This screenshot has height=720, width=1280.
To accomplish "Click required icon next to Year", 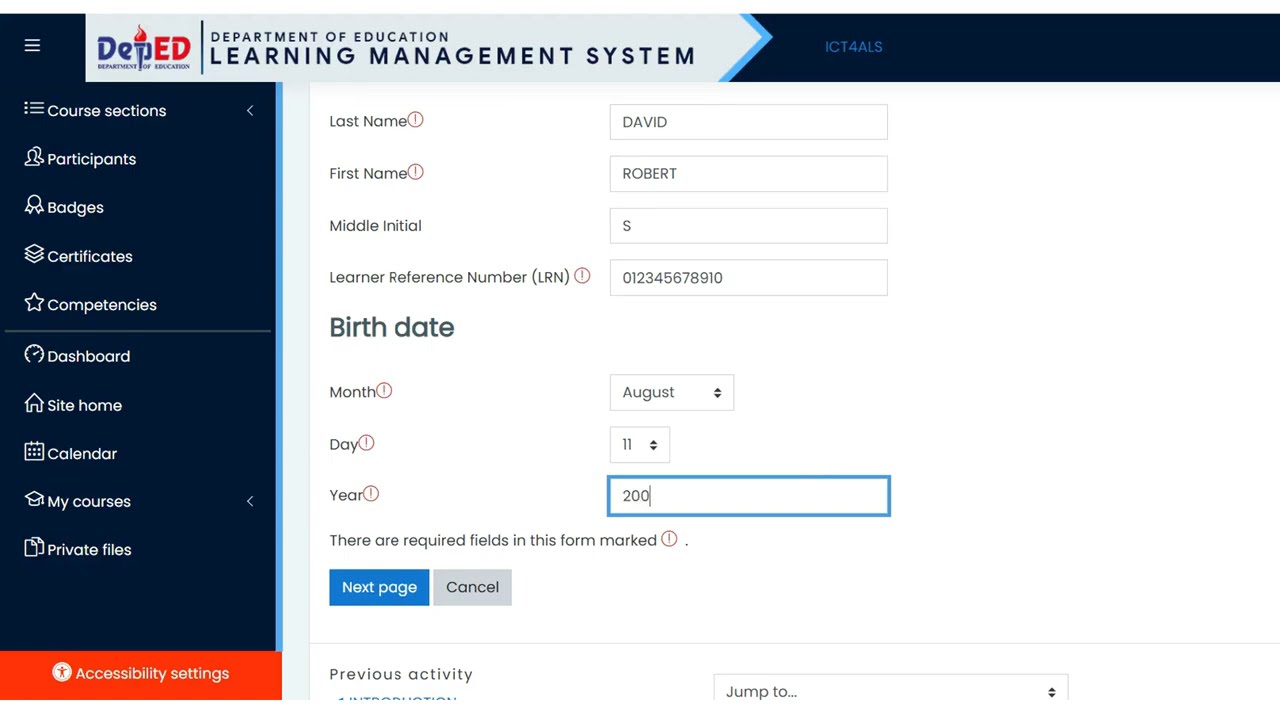I will (x=371, y=494).
